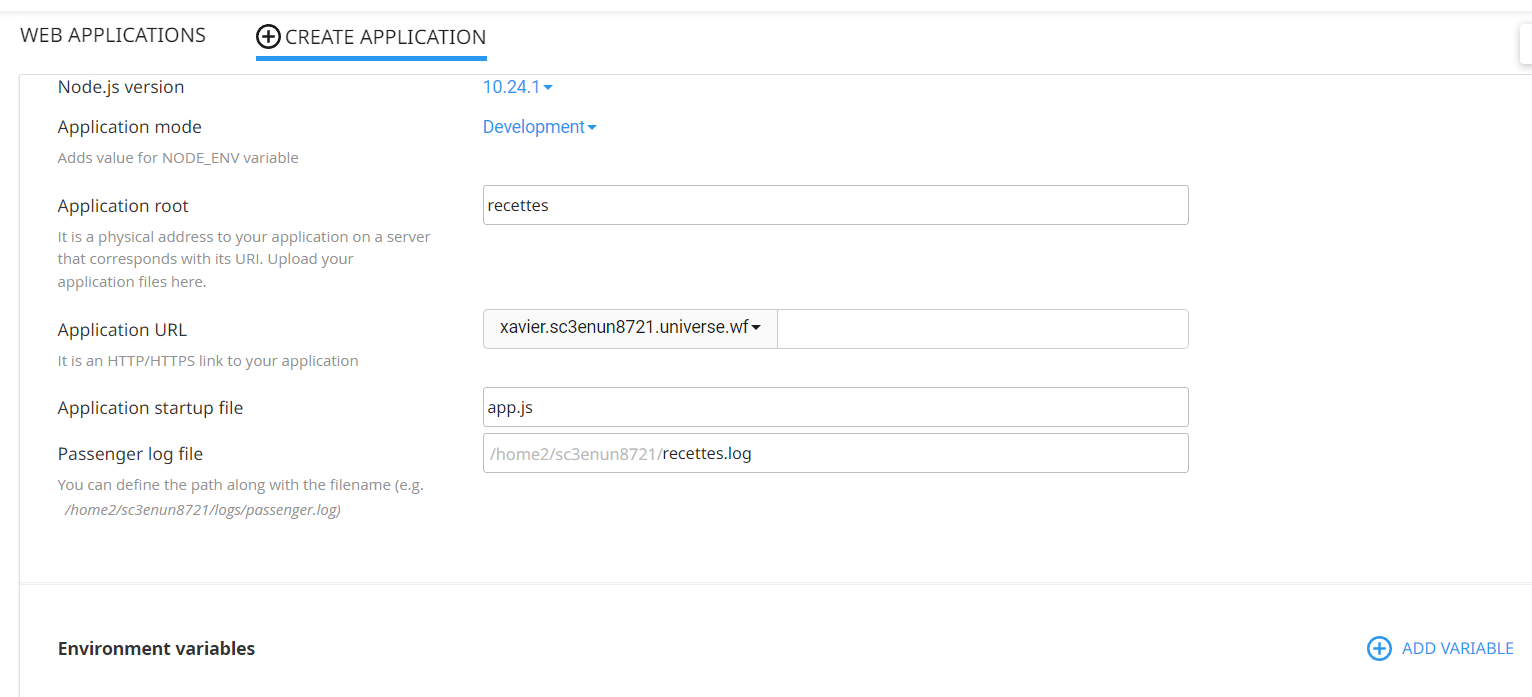Click the plus icon beside CREATE APPLICATION
The width and height of the screenshot is (1532, 697).
(x=268, y=37)
